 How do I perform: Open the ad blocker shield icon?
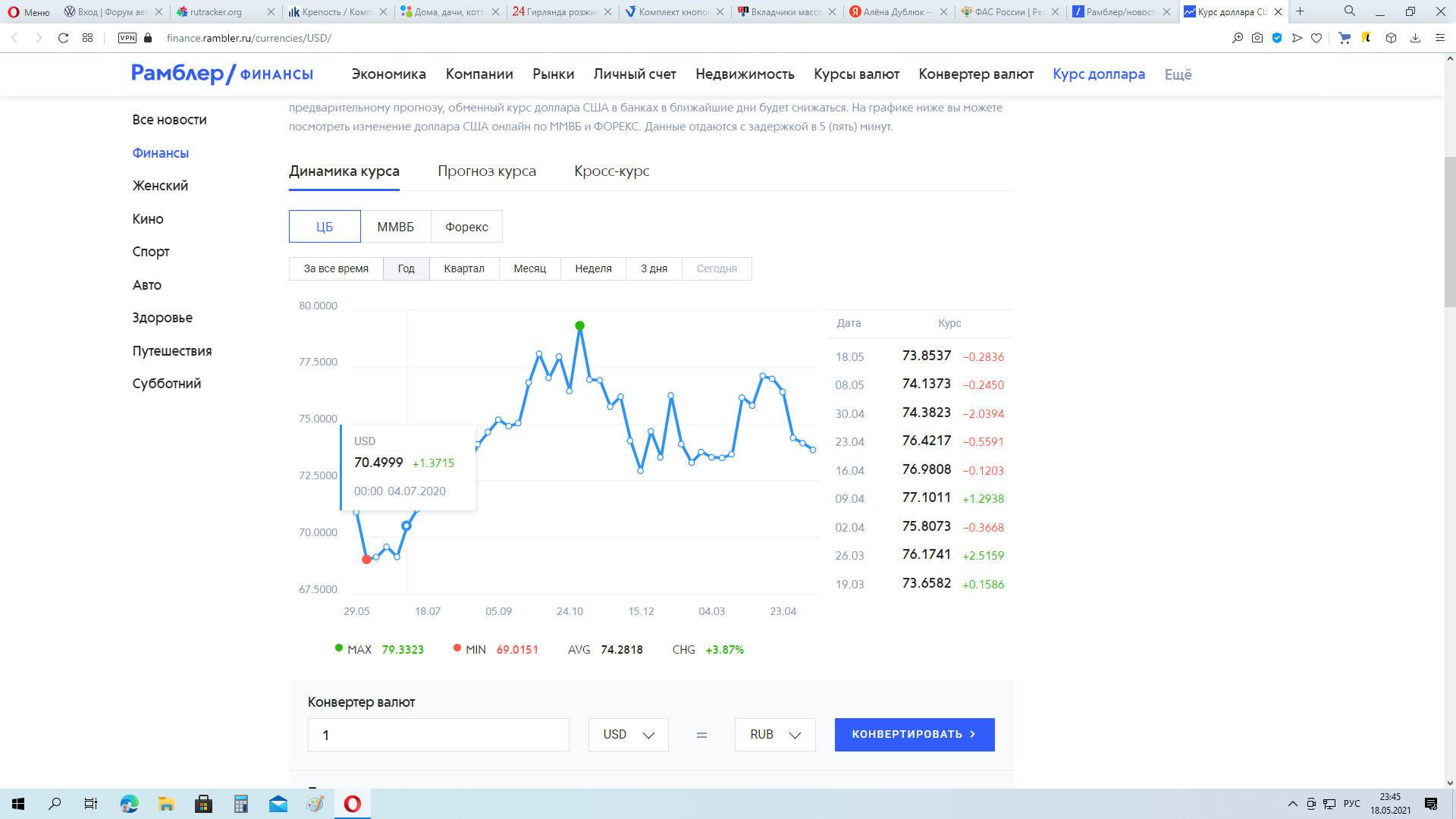point(1277,38)
